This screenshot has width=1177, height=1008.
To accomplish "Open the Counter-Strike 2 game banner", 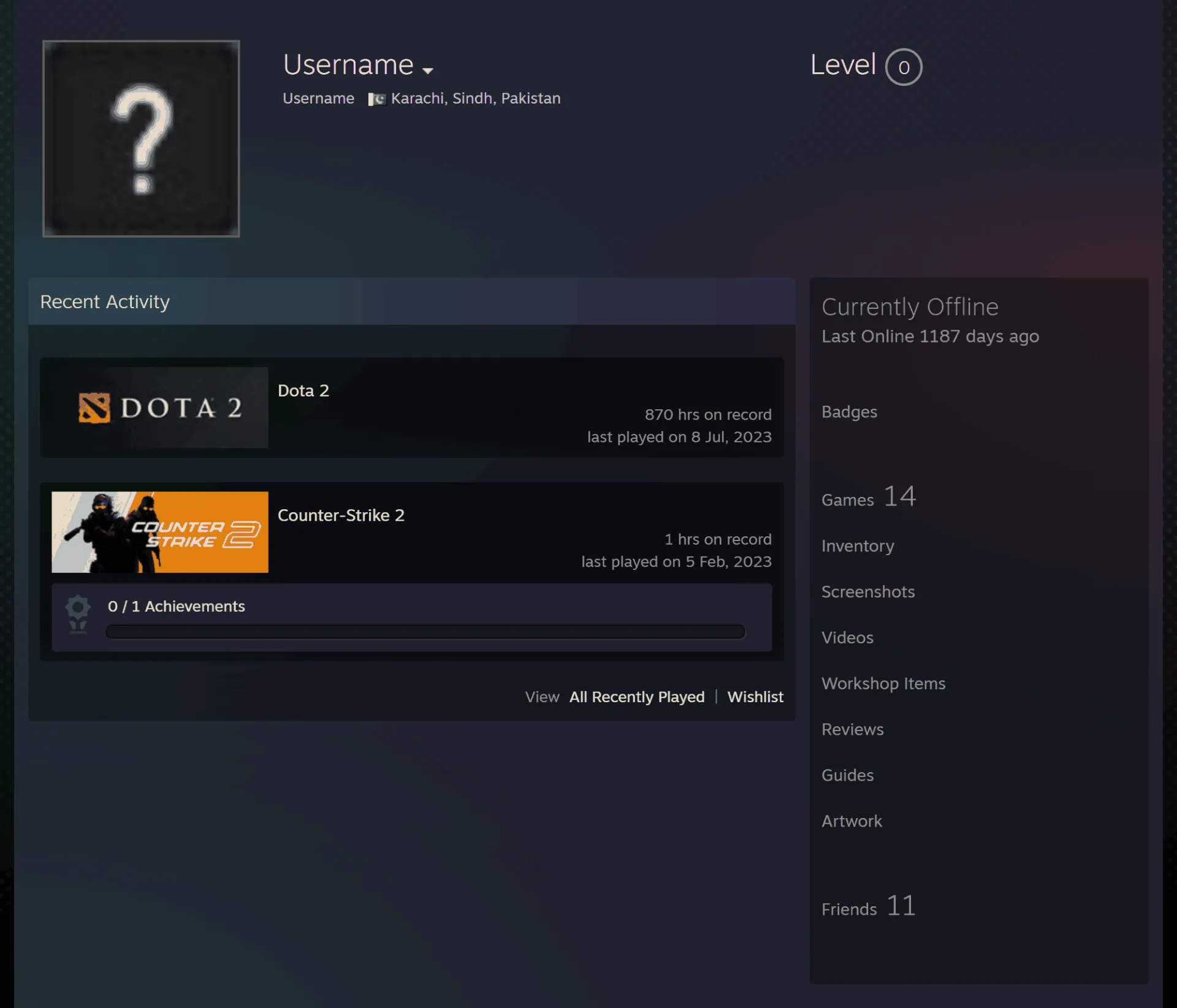I will pos(160,532).
